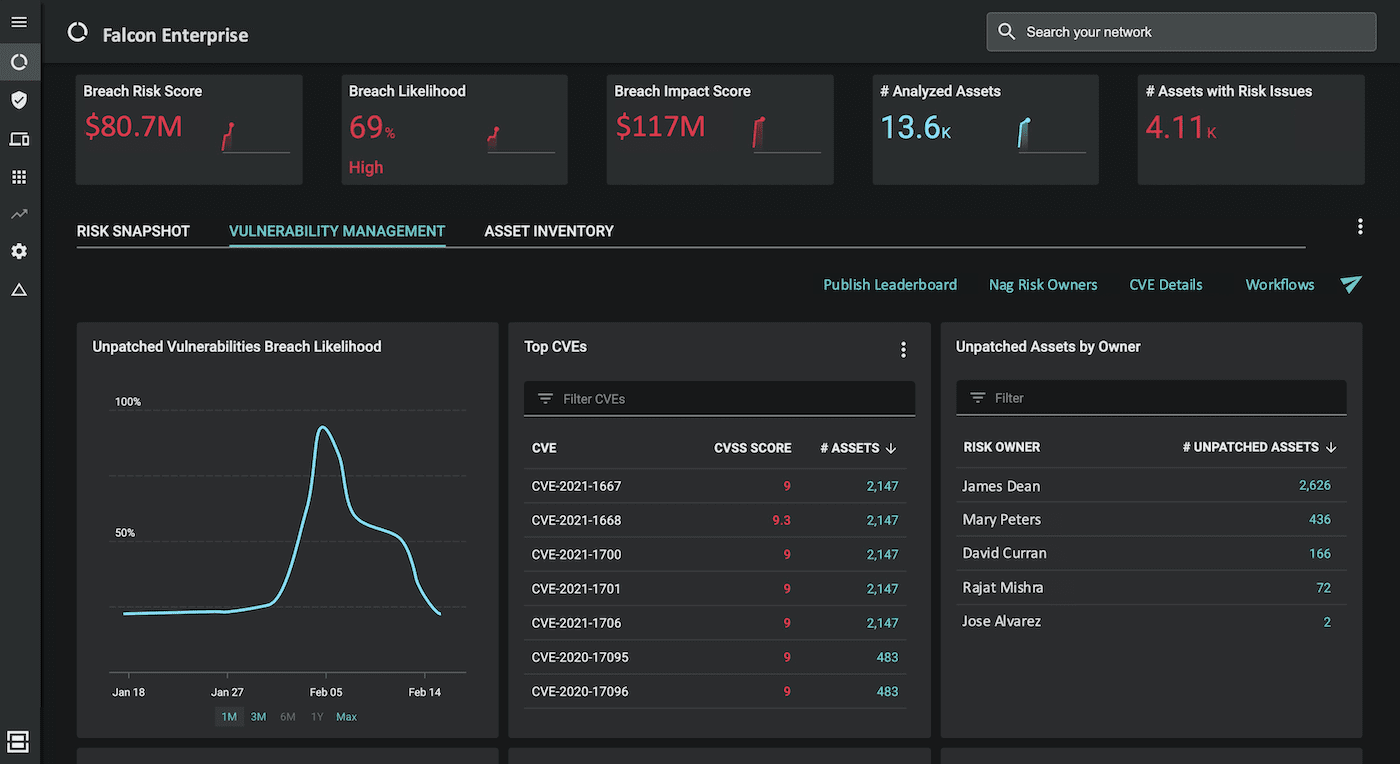Screen dimensions: 1400x764
Task: Open the hamburger menu in the sidebar
Action: coord(18,22)
